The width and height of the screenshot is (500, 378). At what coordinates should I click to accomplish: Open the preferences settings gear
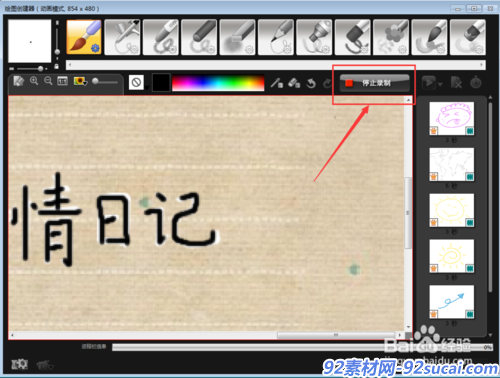pos(19,364)
